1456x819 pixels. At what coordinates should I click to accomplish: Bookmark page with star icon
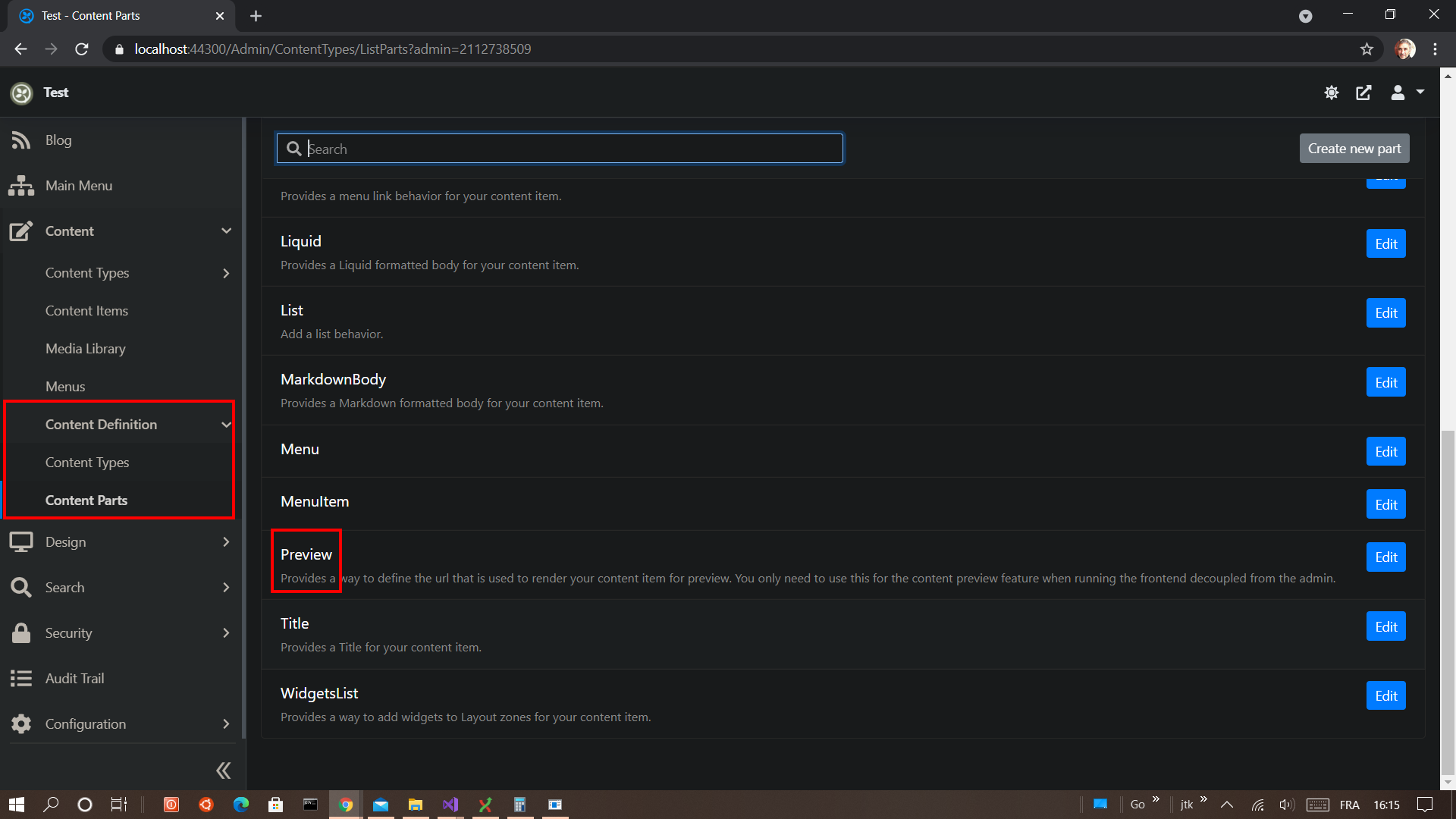coord(1367,49)
